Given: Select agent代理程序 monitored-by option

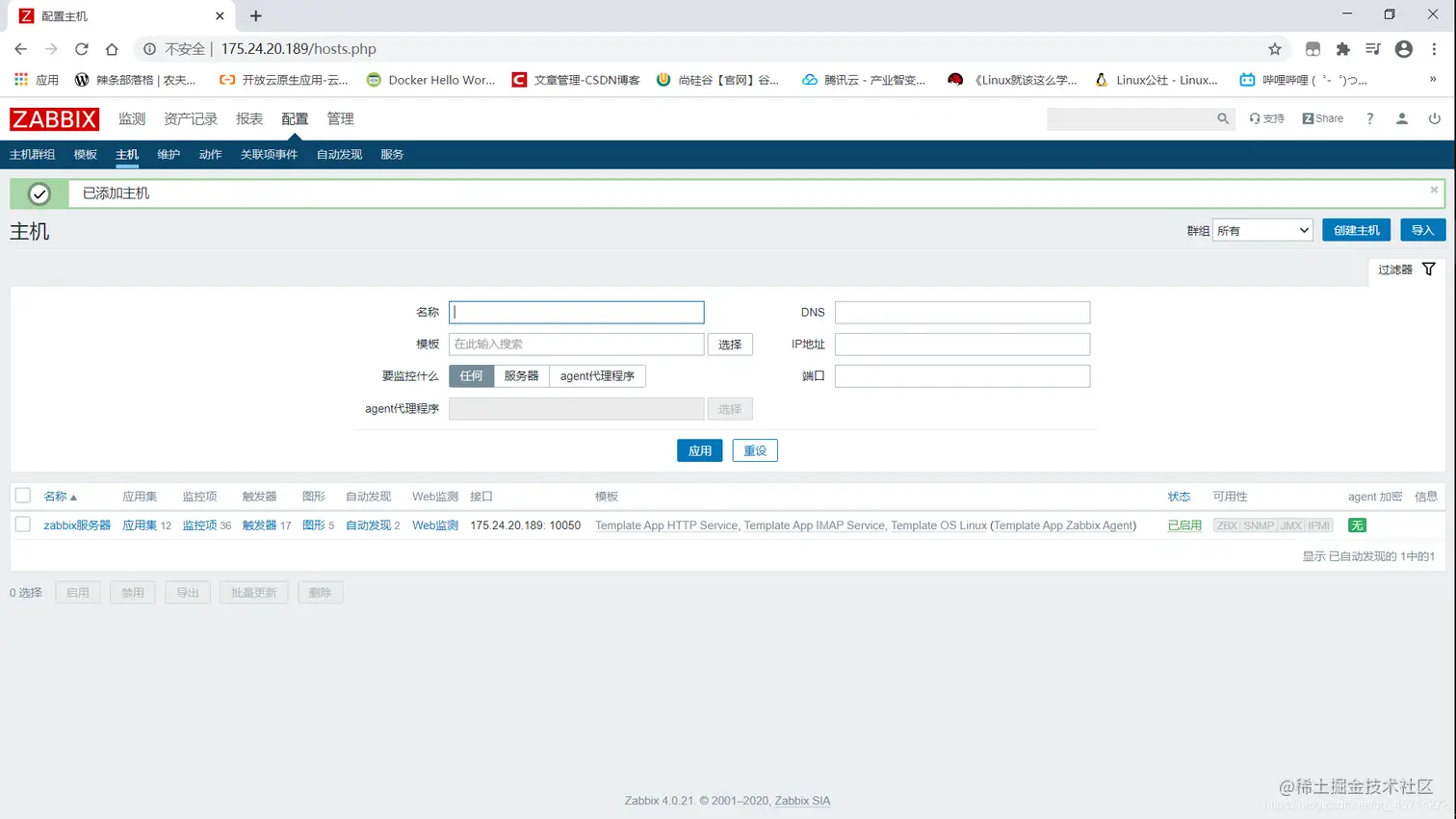Looking at the screenshot, I should coord(597,376).
